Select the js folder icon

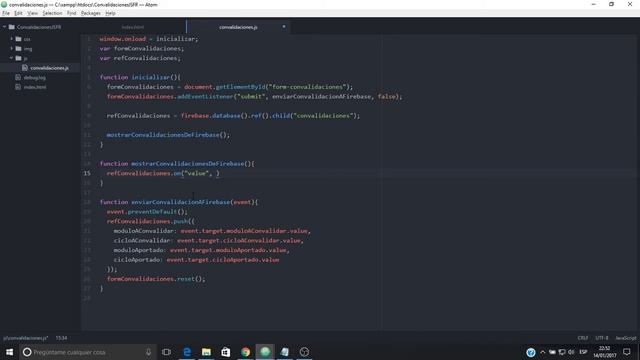click(18, 58)
